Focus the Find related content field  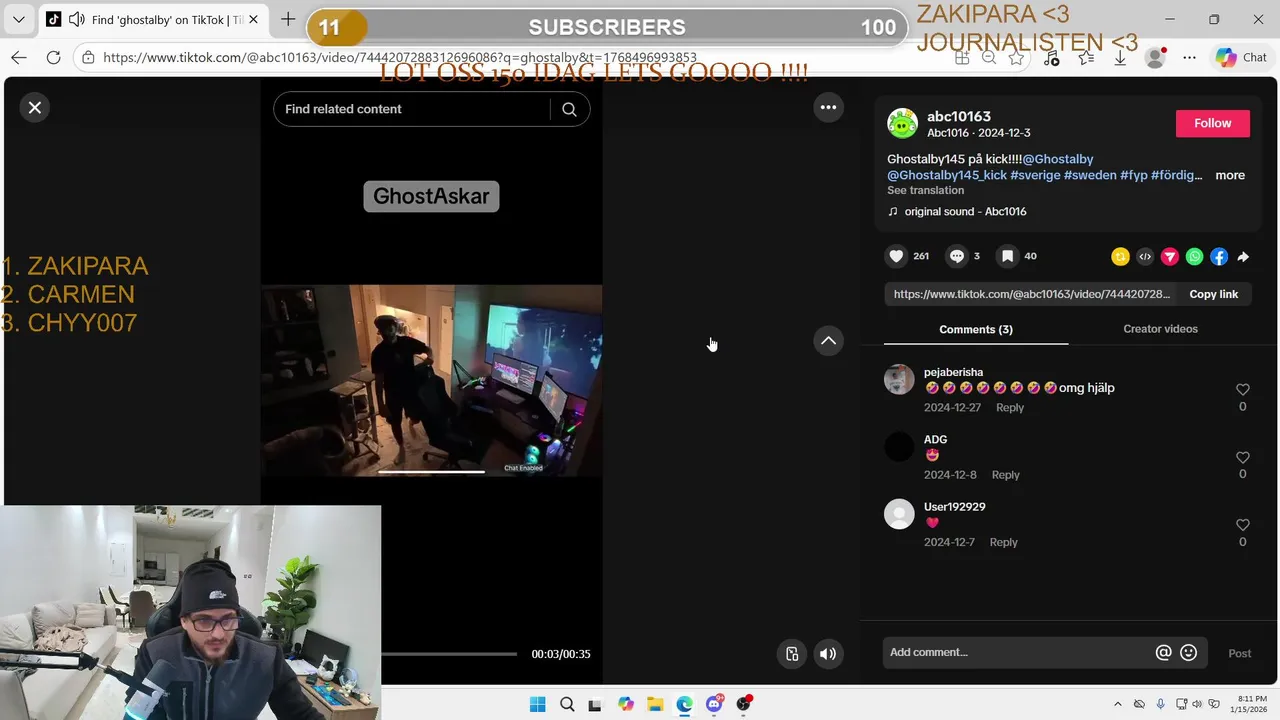pyautogui.click(x=411, y=109)
